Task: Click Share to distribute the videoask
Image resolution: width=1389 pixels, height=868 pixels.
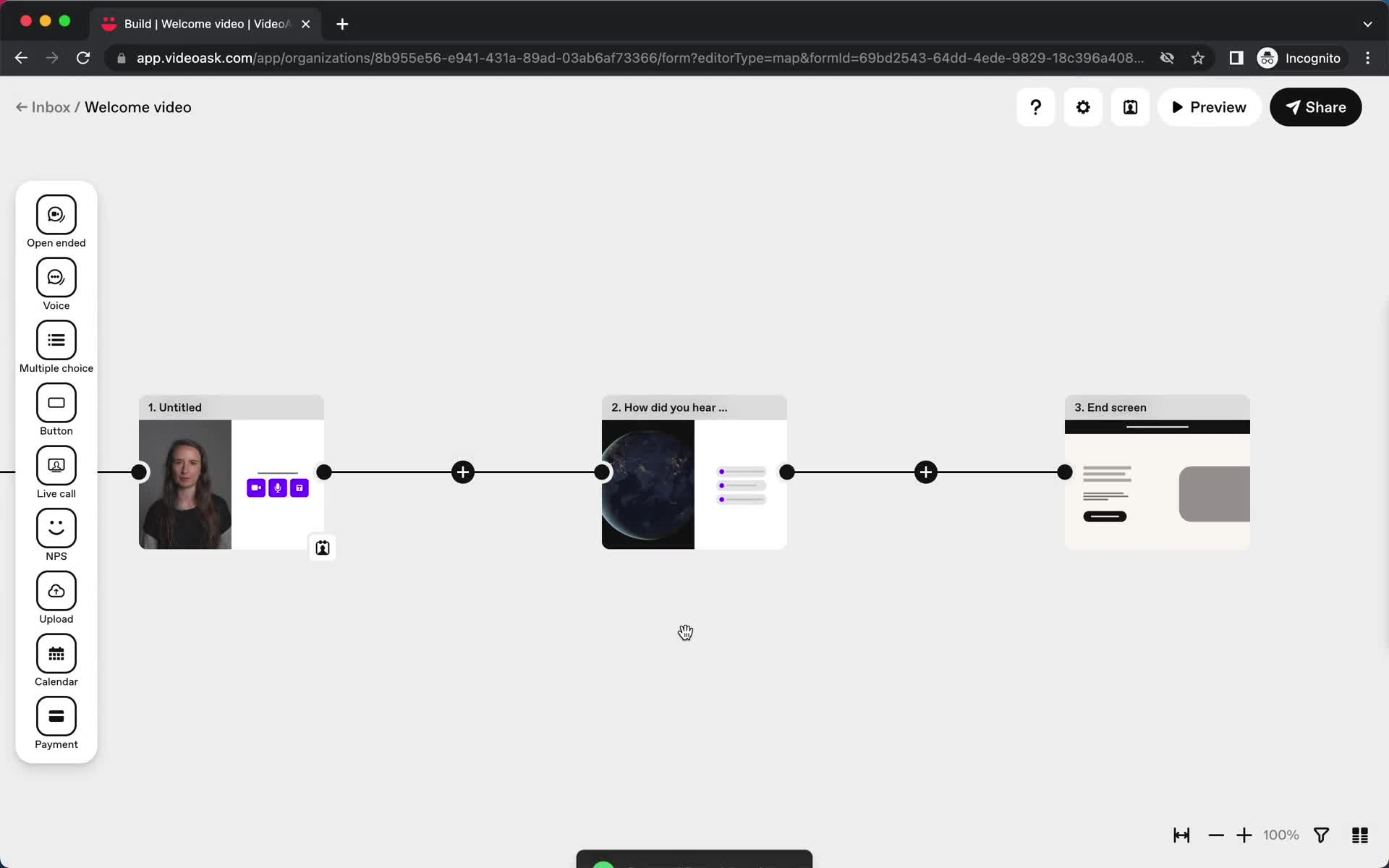Action: [1315, 107]
